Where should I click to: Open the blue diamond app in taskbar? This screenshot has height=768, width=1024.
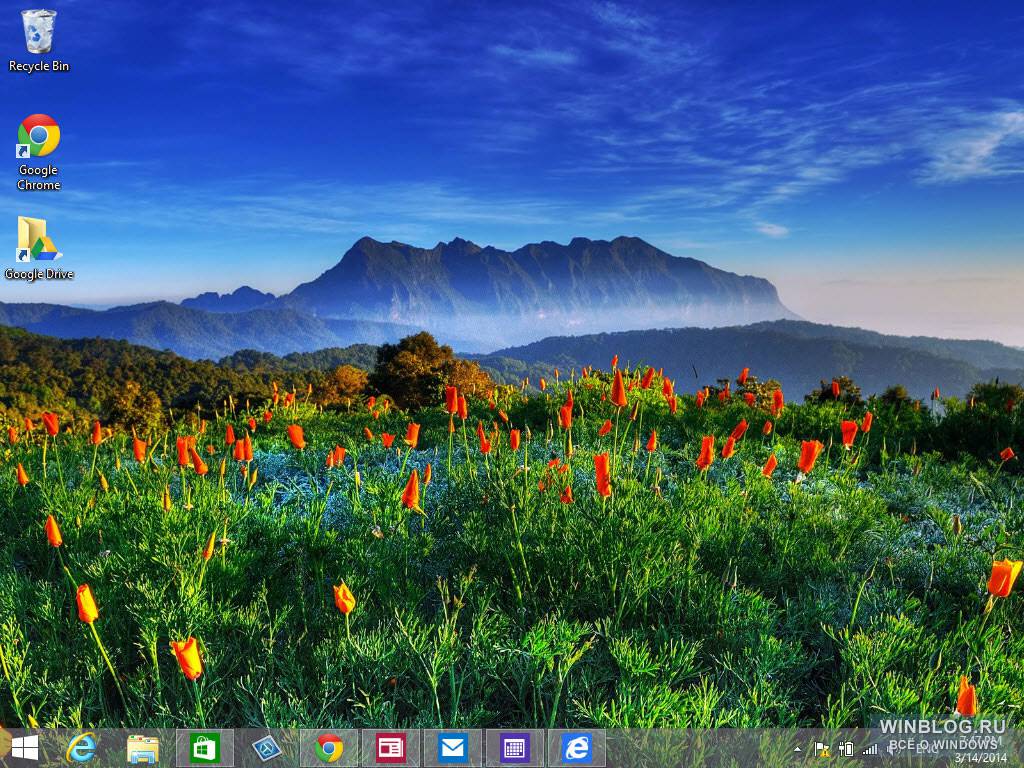tap(266, 748)
